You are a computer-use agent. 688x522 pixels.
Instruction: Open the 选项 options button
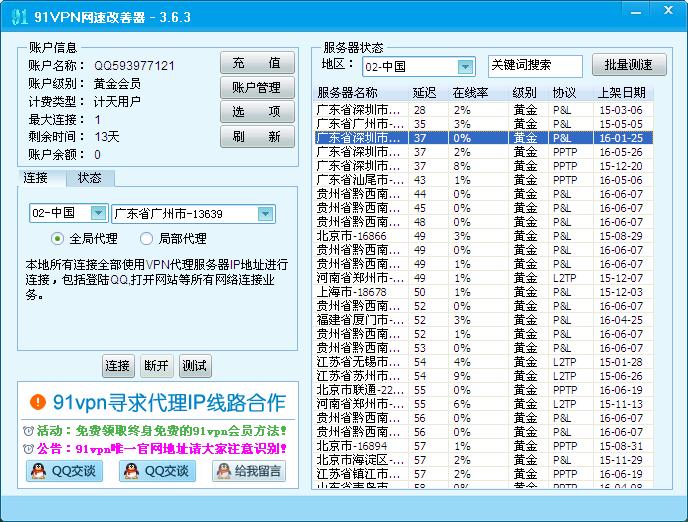tap(257, 111)
